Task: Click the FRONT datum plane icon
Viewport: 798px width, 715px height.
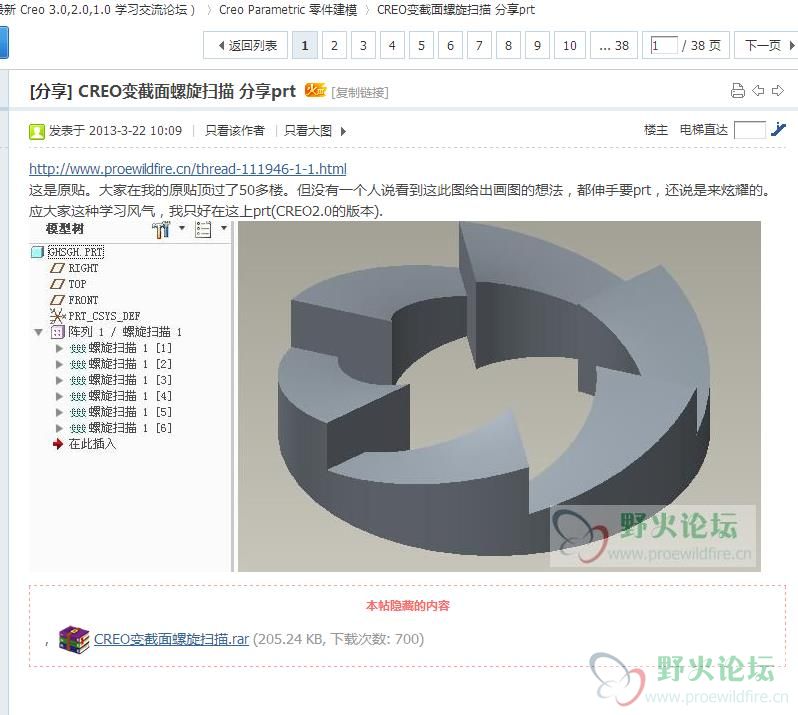Action: [x=57, y=300]
